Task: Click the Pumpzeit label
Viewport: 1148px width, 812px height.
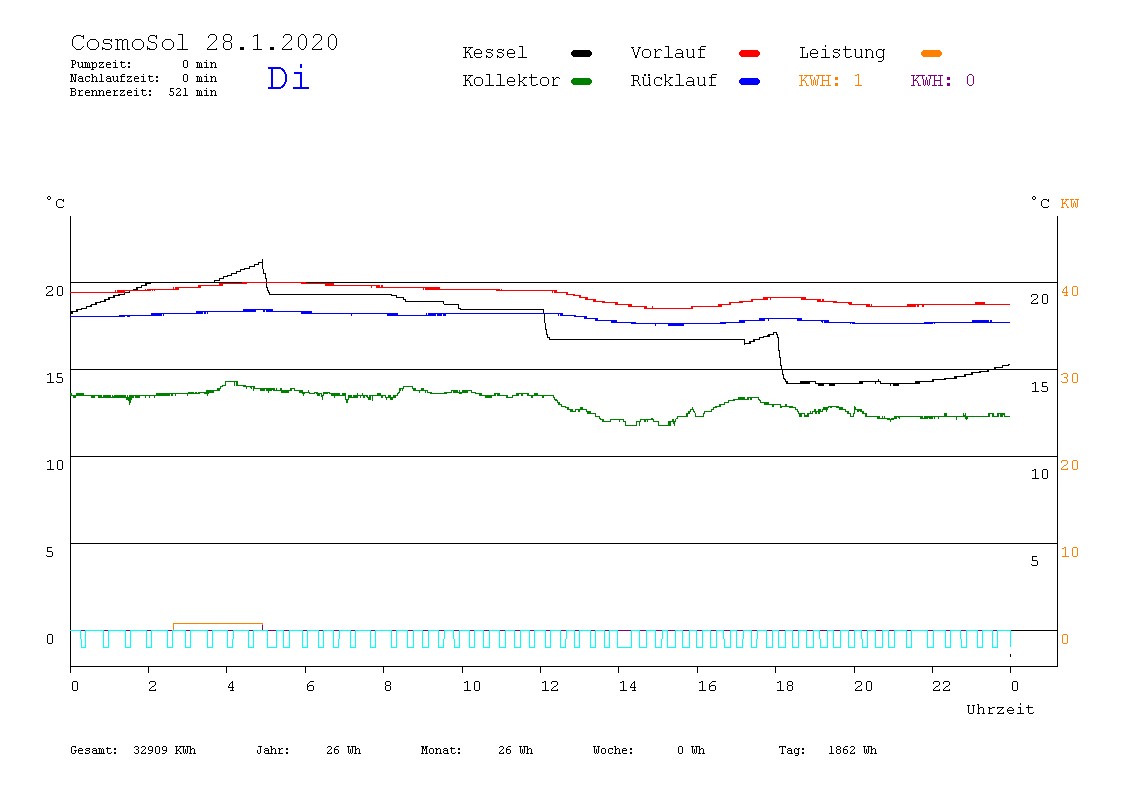Action: [101, 64]
